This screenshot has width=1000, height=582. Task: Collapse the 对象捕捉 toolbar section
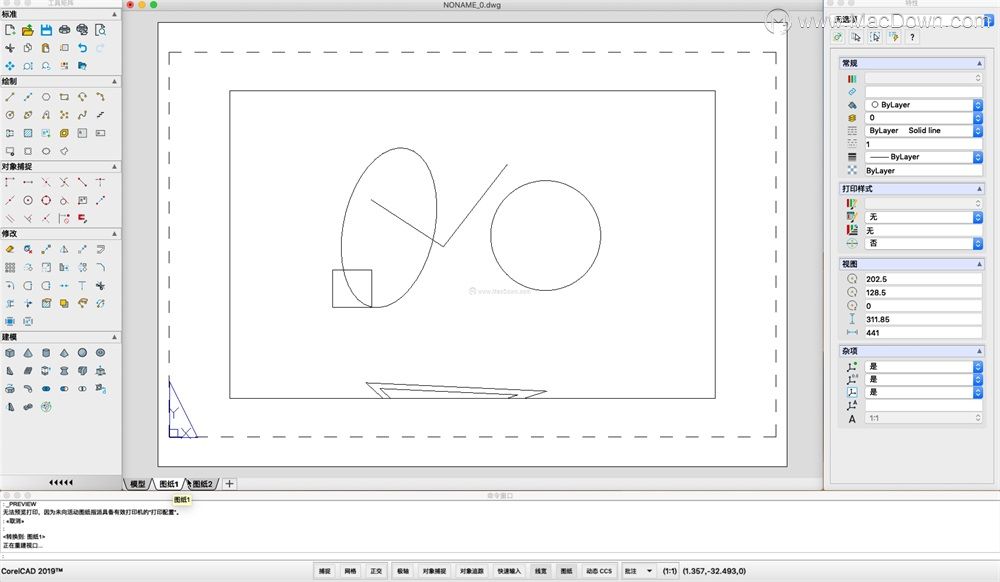tap(115, 166)
